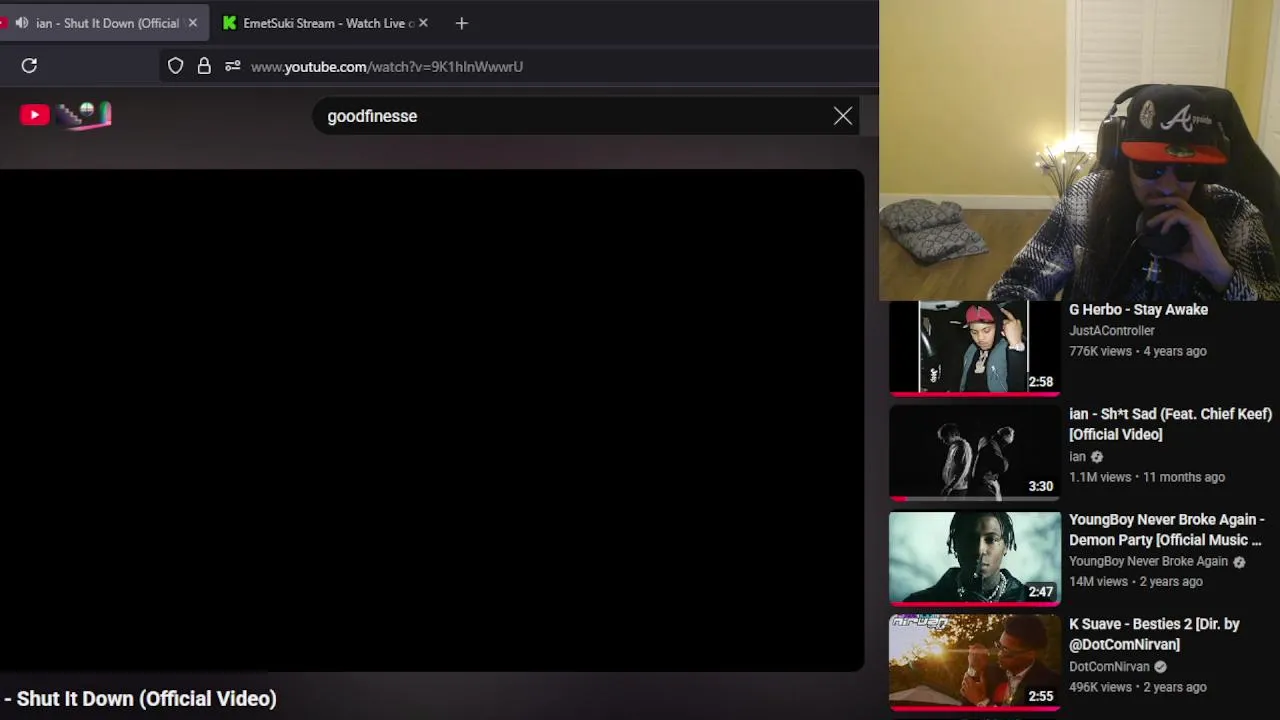Click the 496K views - 2 years ago text
The width and height of the screenshot is (1280, 720).
[1138, 688]
